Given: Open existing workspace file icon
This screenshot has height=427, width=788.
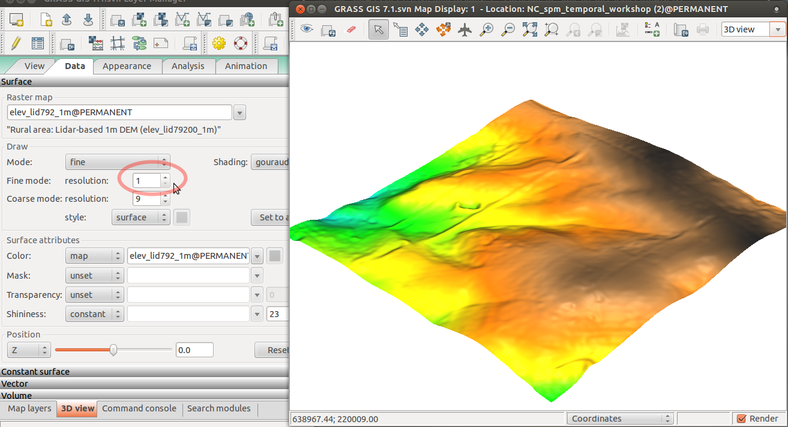Looking at the screenshot, I should tap(66, 20).
